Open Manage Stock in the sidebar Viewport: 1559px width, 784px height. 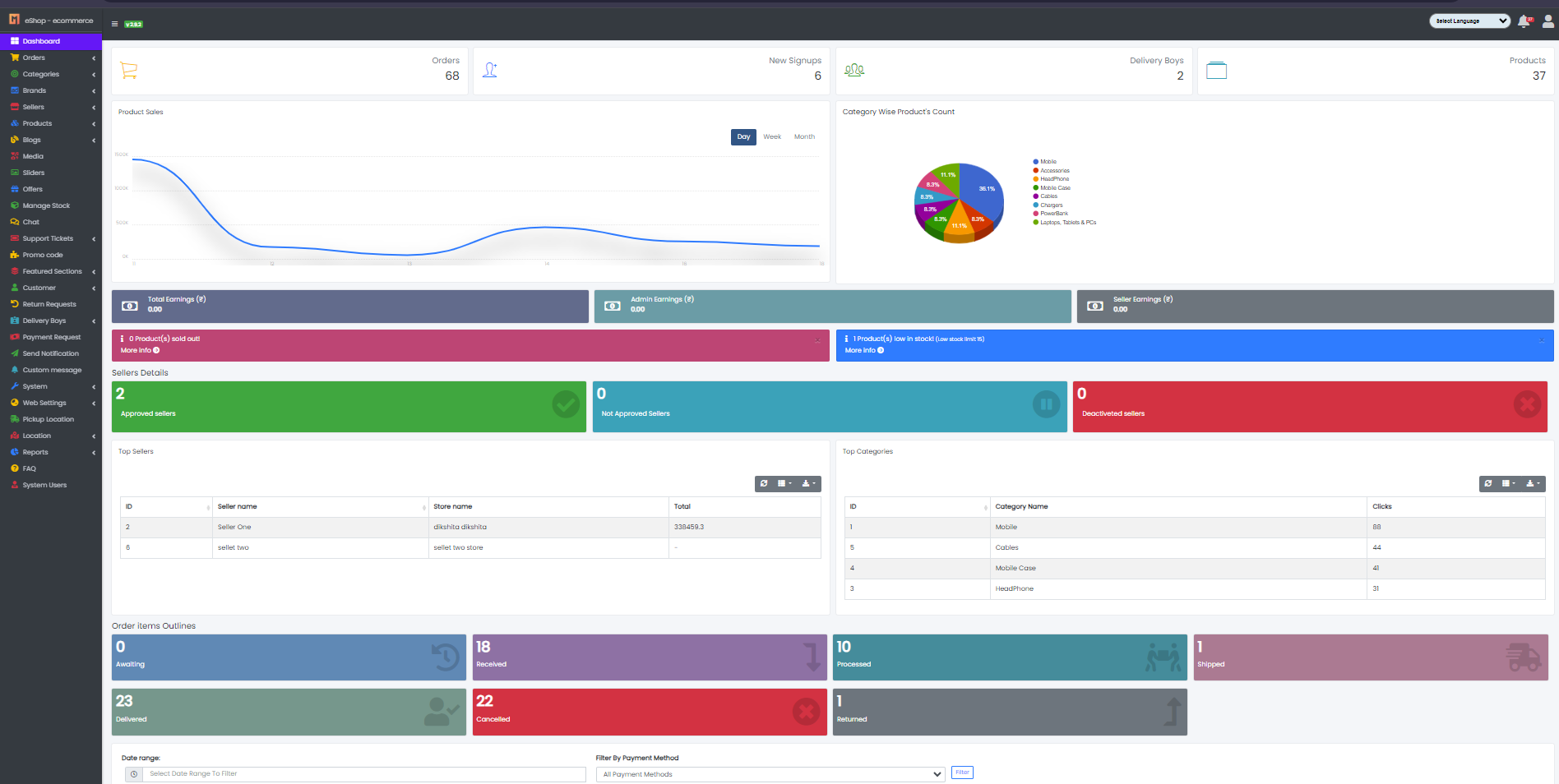tap(46, 205)
